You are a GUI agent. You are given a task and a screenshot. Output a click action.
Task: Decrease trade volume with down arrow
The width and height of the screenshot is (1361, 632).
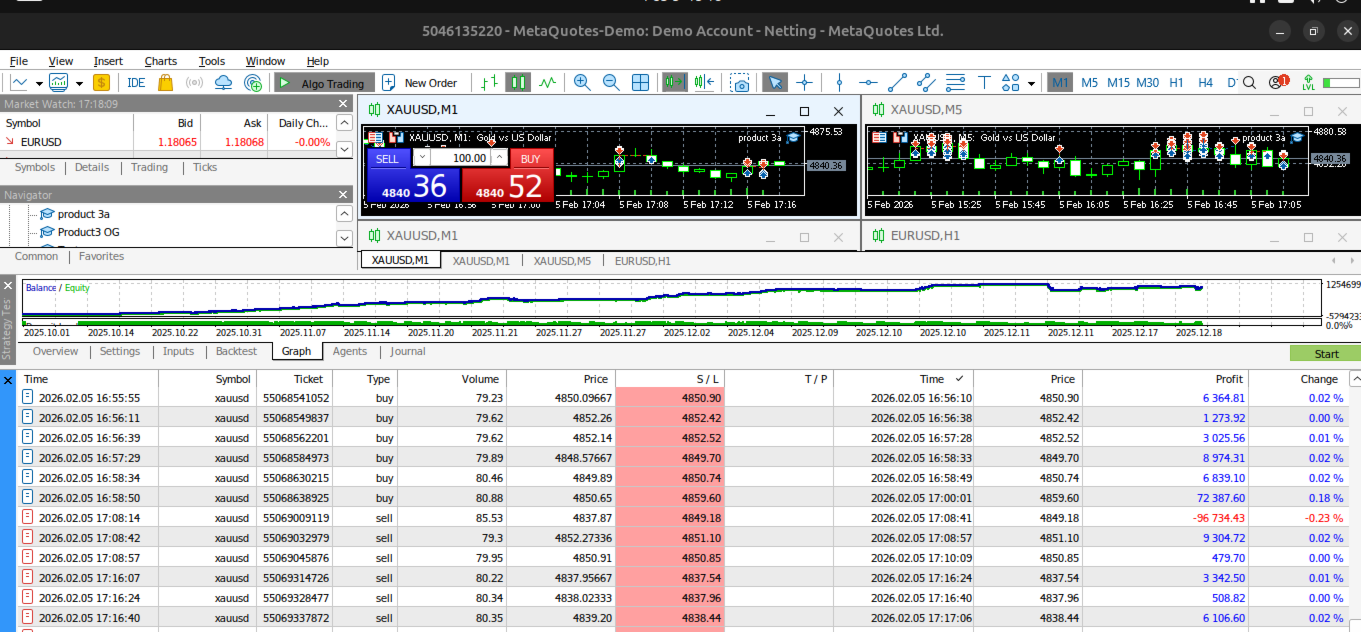(420, 158)
